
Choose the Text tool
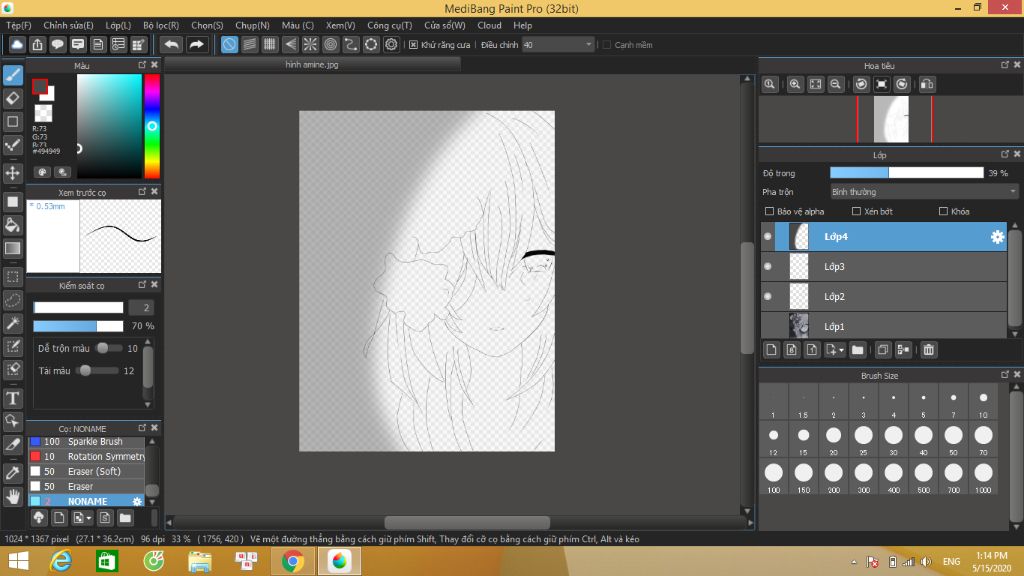pos(13,398)
